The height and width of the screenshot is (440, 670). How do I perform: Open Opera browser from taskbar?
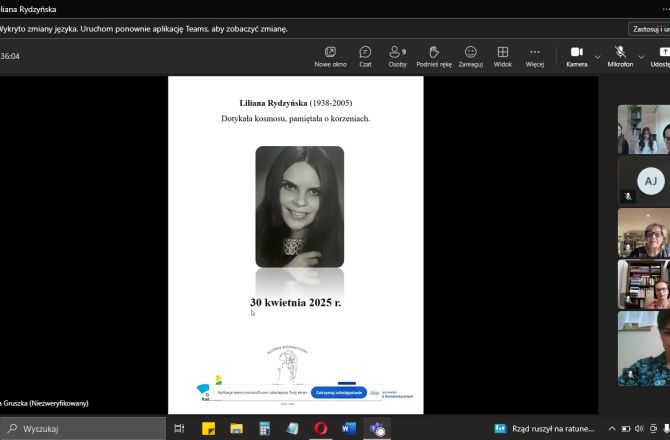[x=321, y=428]
